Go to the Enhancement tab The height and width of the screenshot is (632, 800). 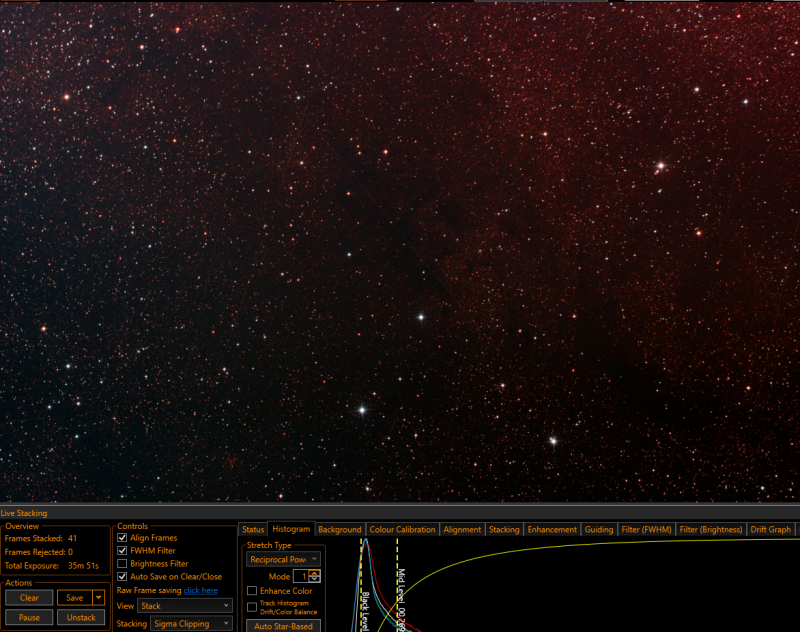(x=552, y=529)
